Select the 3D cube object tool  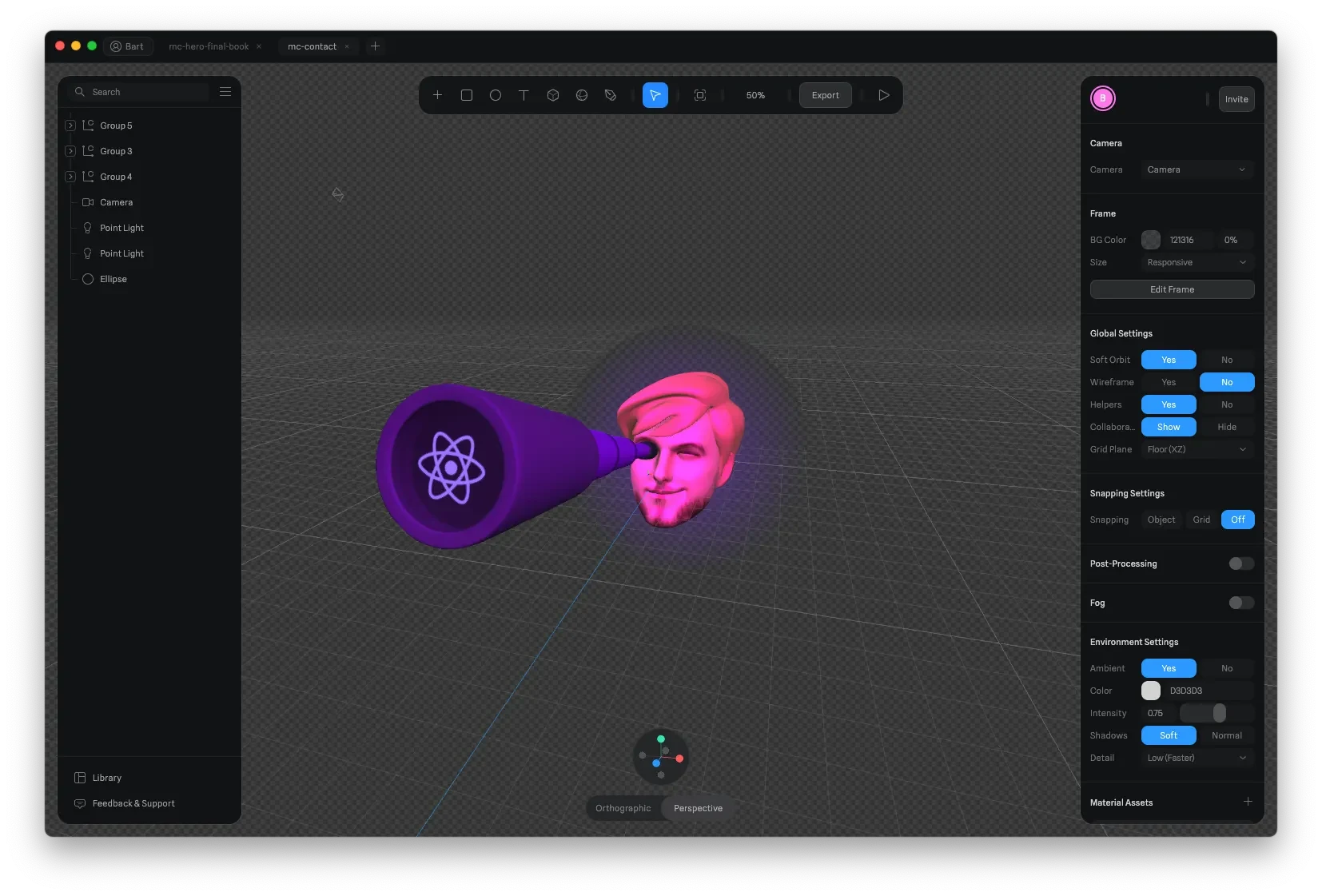tap(553, 95)
